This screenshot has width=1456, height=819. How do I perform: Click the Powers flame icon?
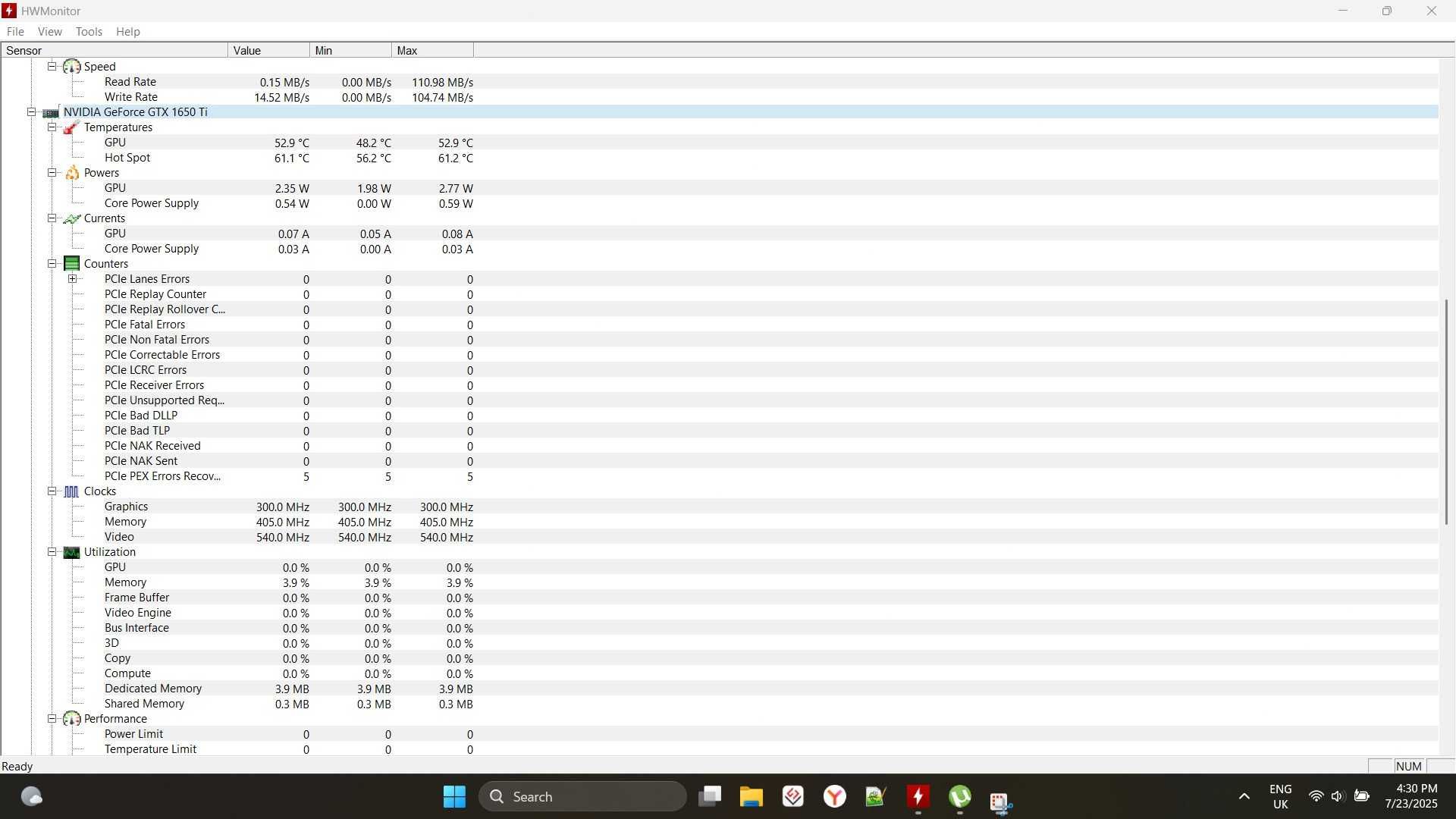(x=72, y=173)
